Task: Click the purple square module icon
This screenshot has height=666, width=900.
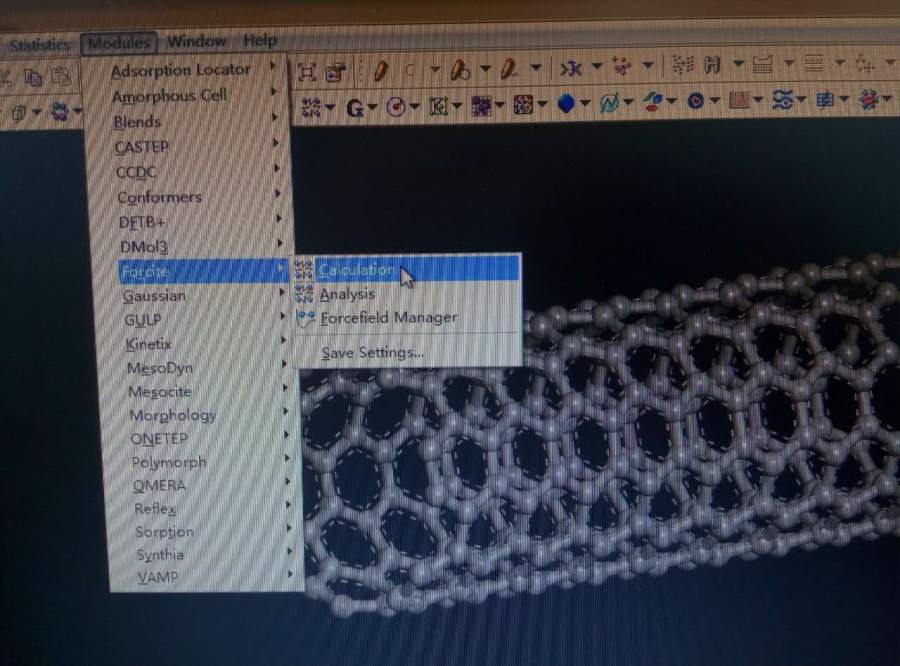Action: 480,106
